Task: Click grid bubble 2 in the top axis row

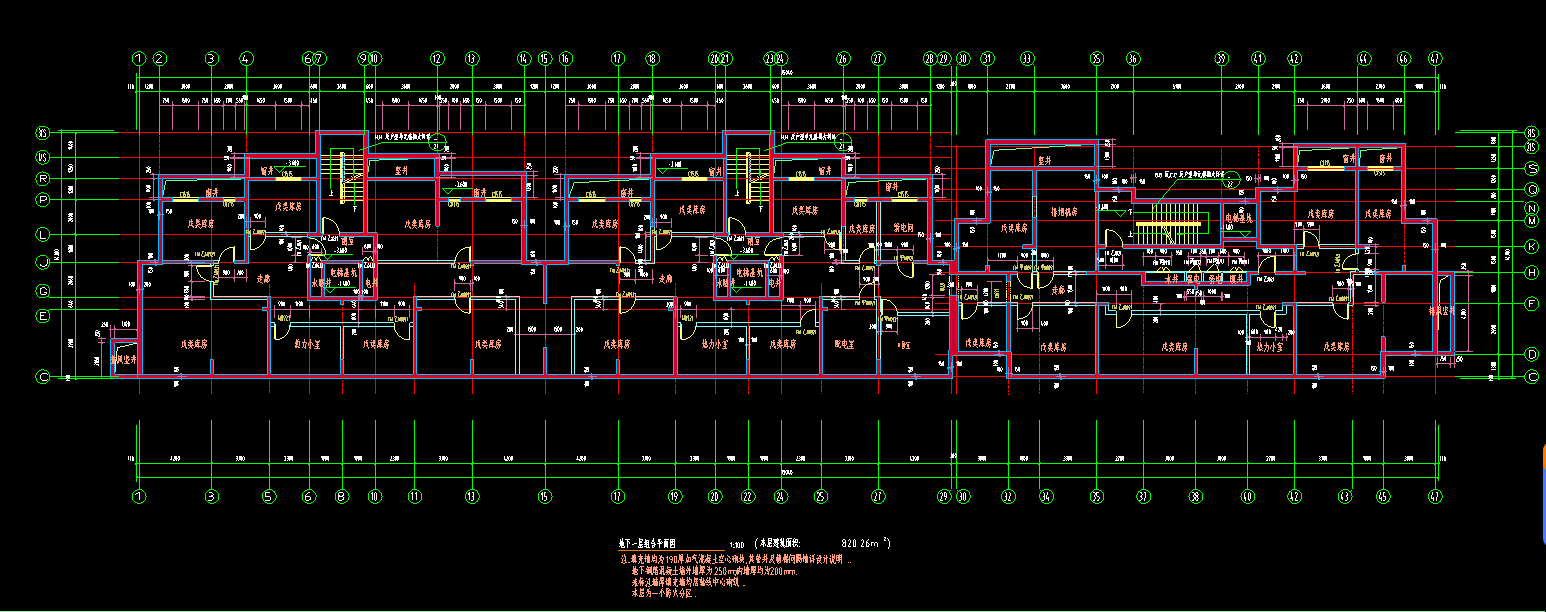Action: 160,59
